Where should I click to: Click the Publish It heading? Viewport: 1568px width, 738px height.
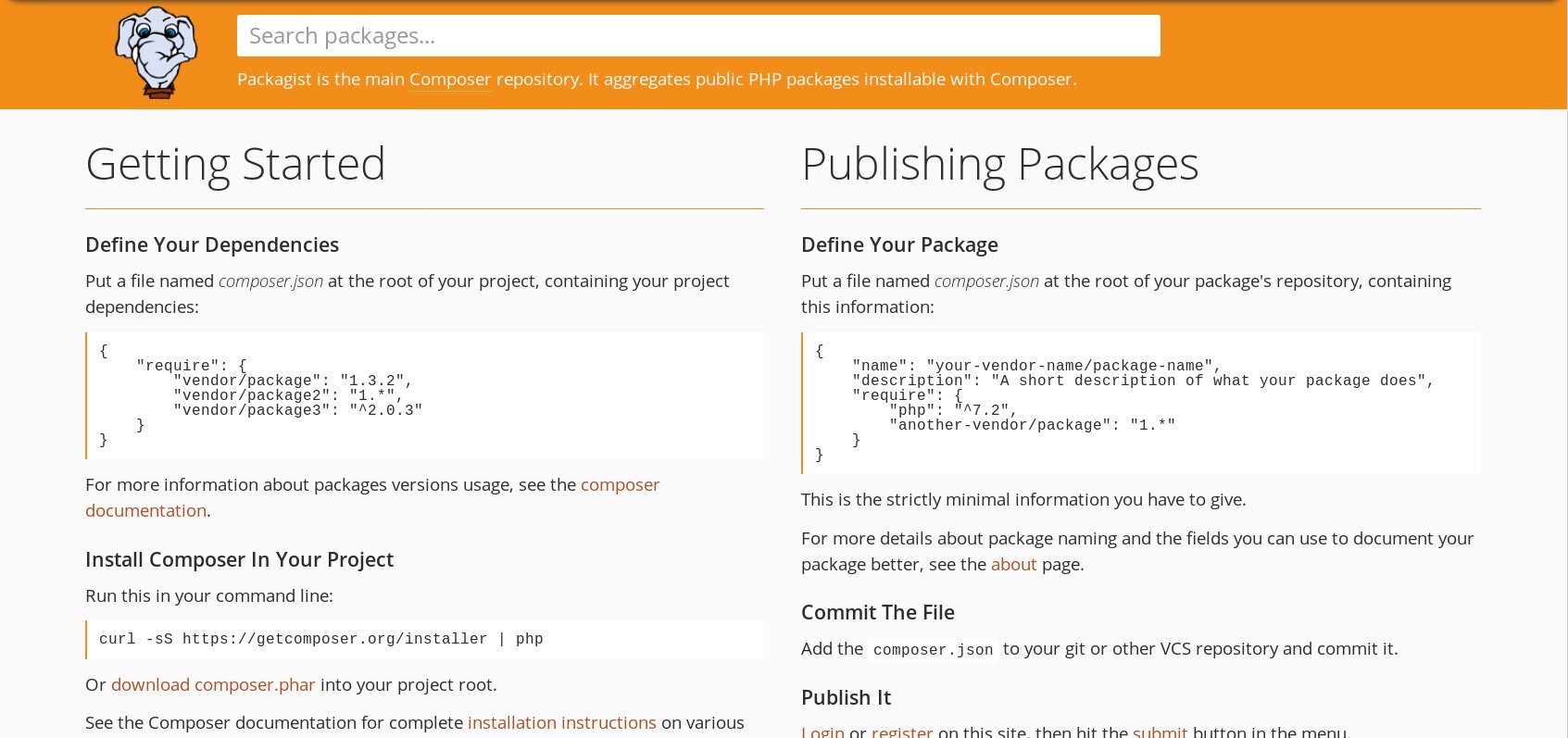point(846,697)
